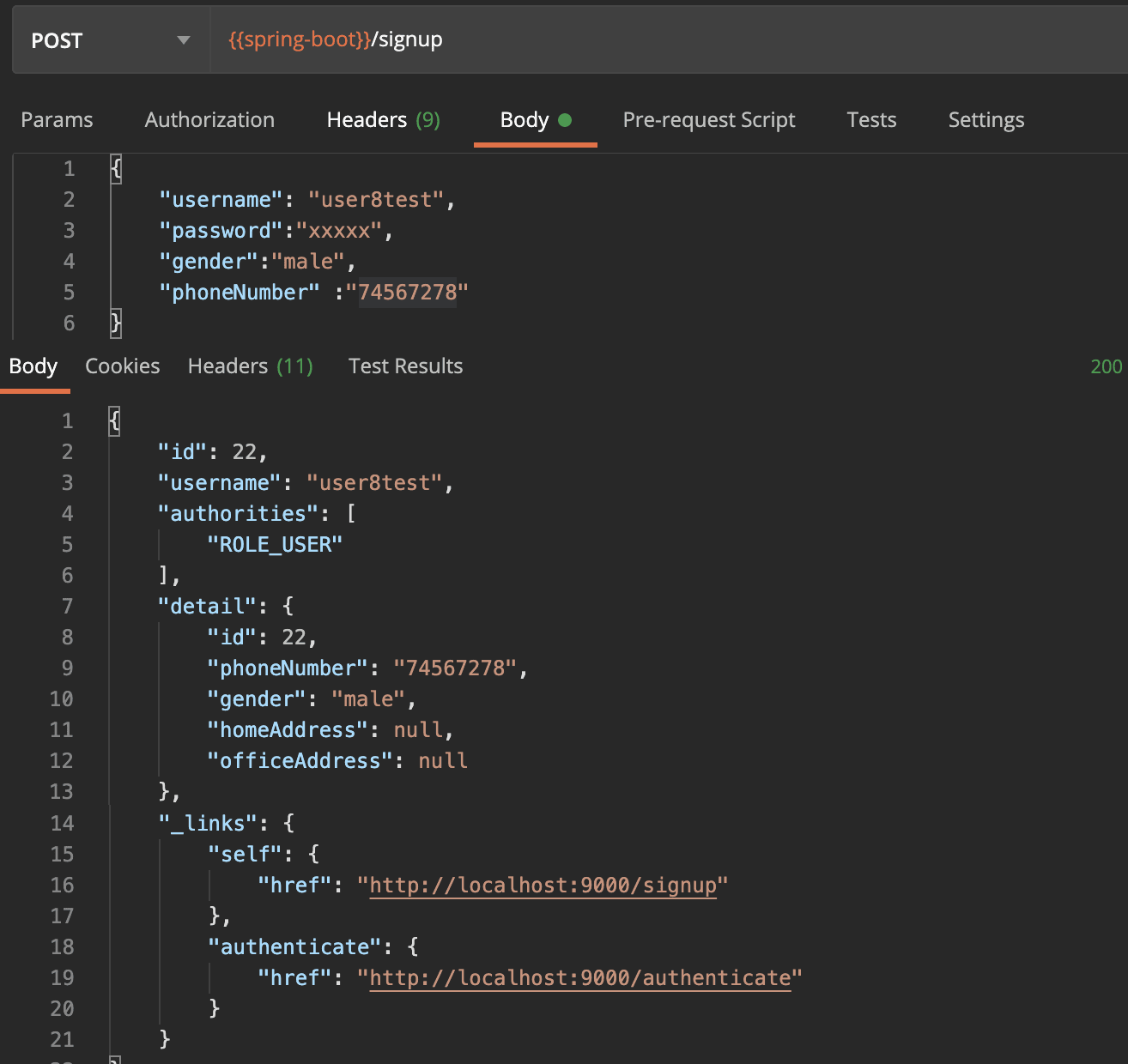Show the response Headers (11) tab

251,366
